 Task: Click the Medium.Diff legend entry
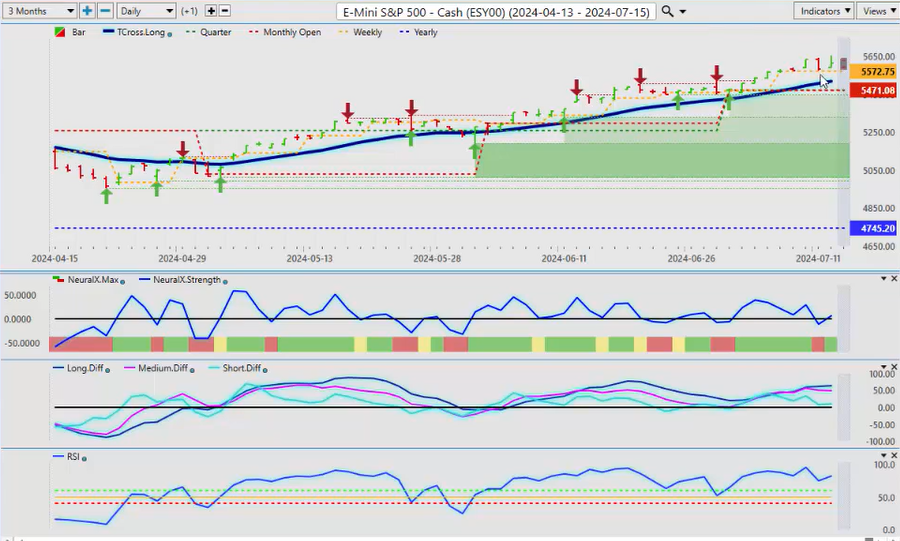[x=162, y=368]
